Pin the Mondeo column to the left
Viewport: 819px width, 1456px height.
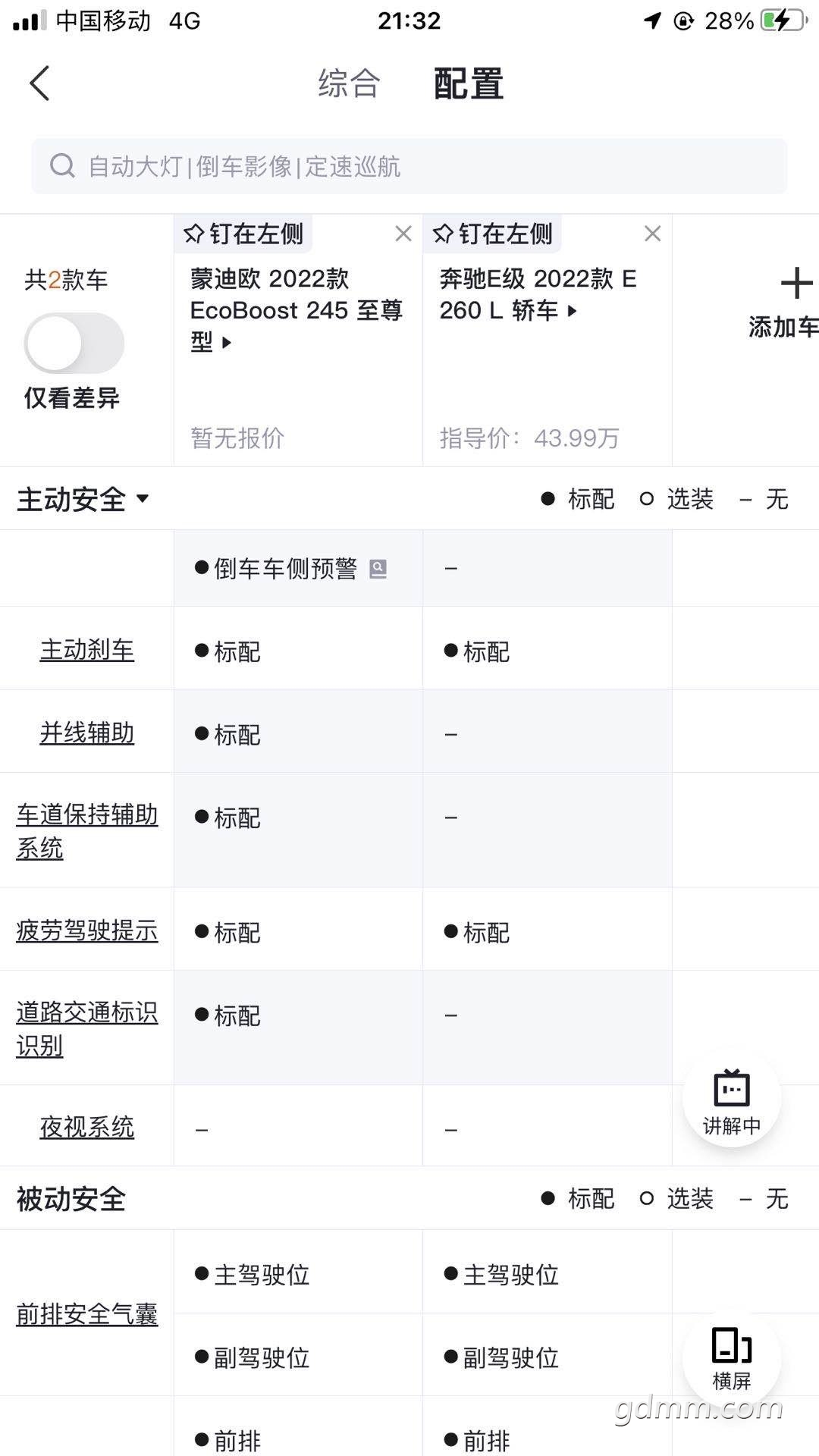click(243, 234)
